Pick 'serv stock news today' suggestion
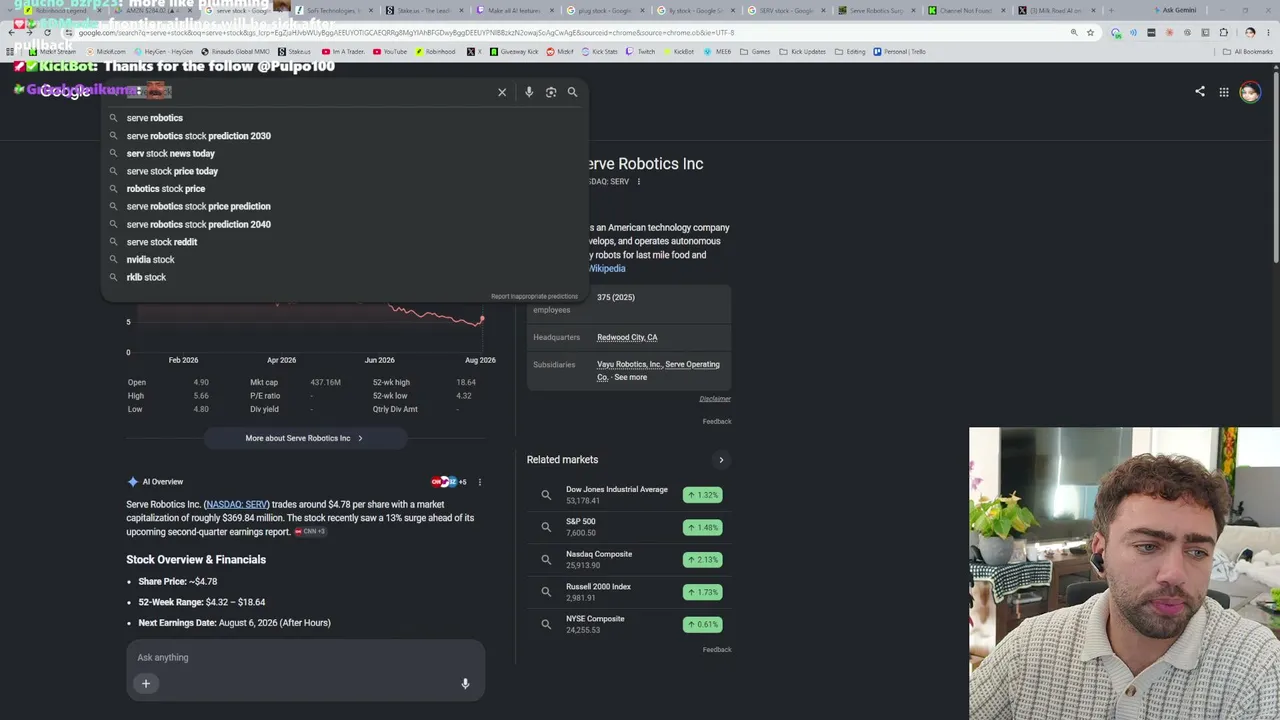1280x720 pixels. (344, 154)
